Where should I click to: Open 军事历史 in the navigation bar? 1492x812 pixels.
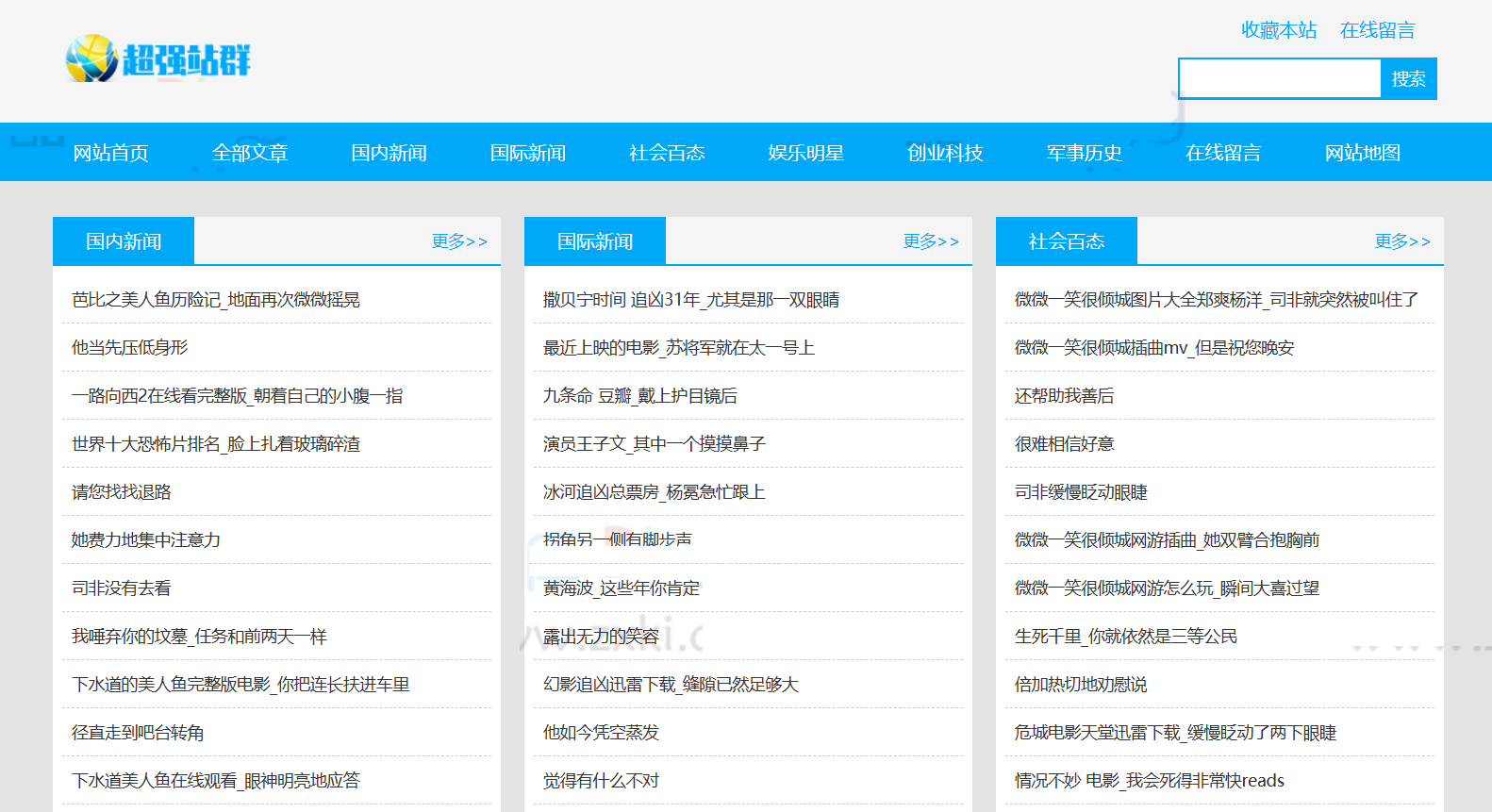[x=1085, y=153]
